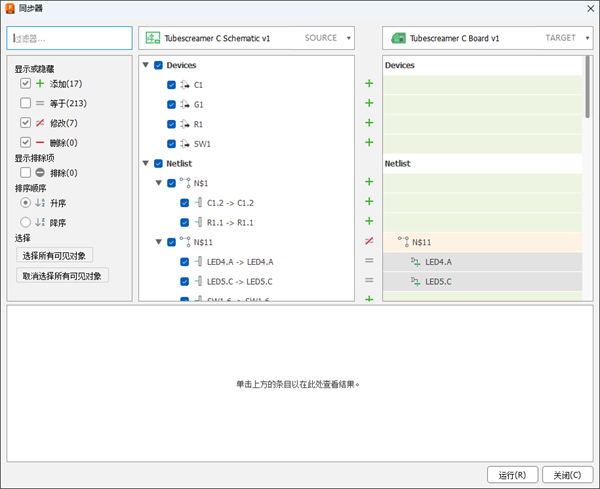Select N$11 in the target panel
The height and width of the screenshot is (489, 600).
click(x=421, y=242)
